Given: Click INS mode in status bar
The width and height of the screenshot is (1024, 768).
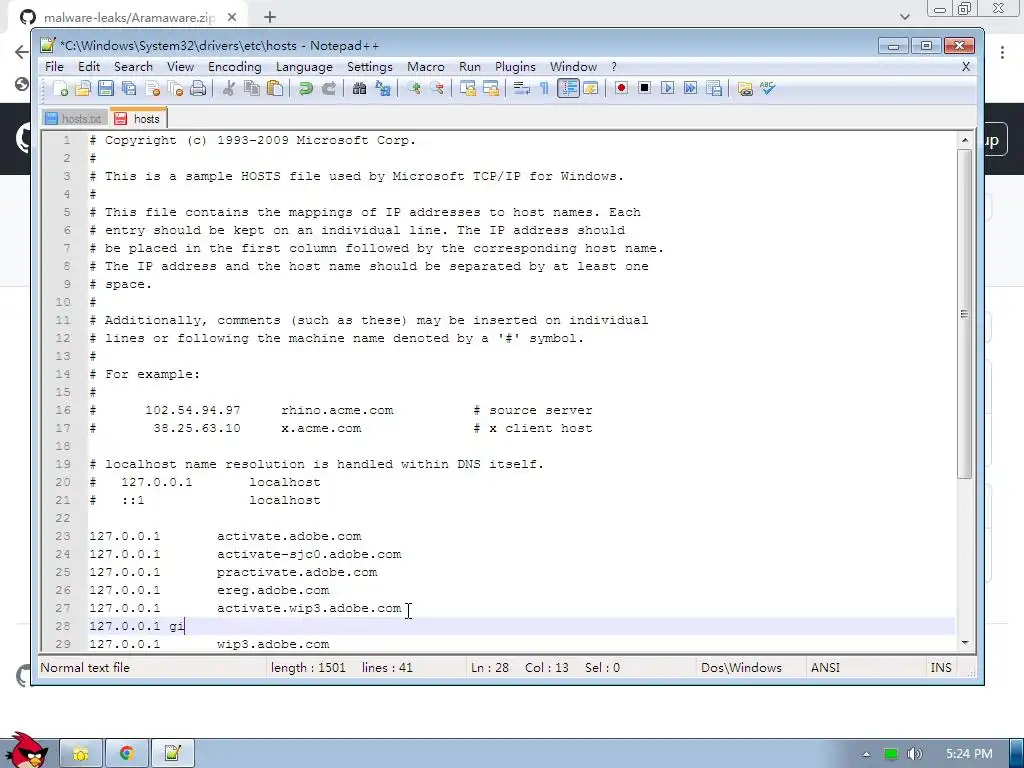Looking at the screenshot, I should 940,667.
